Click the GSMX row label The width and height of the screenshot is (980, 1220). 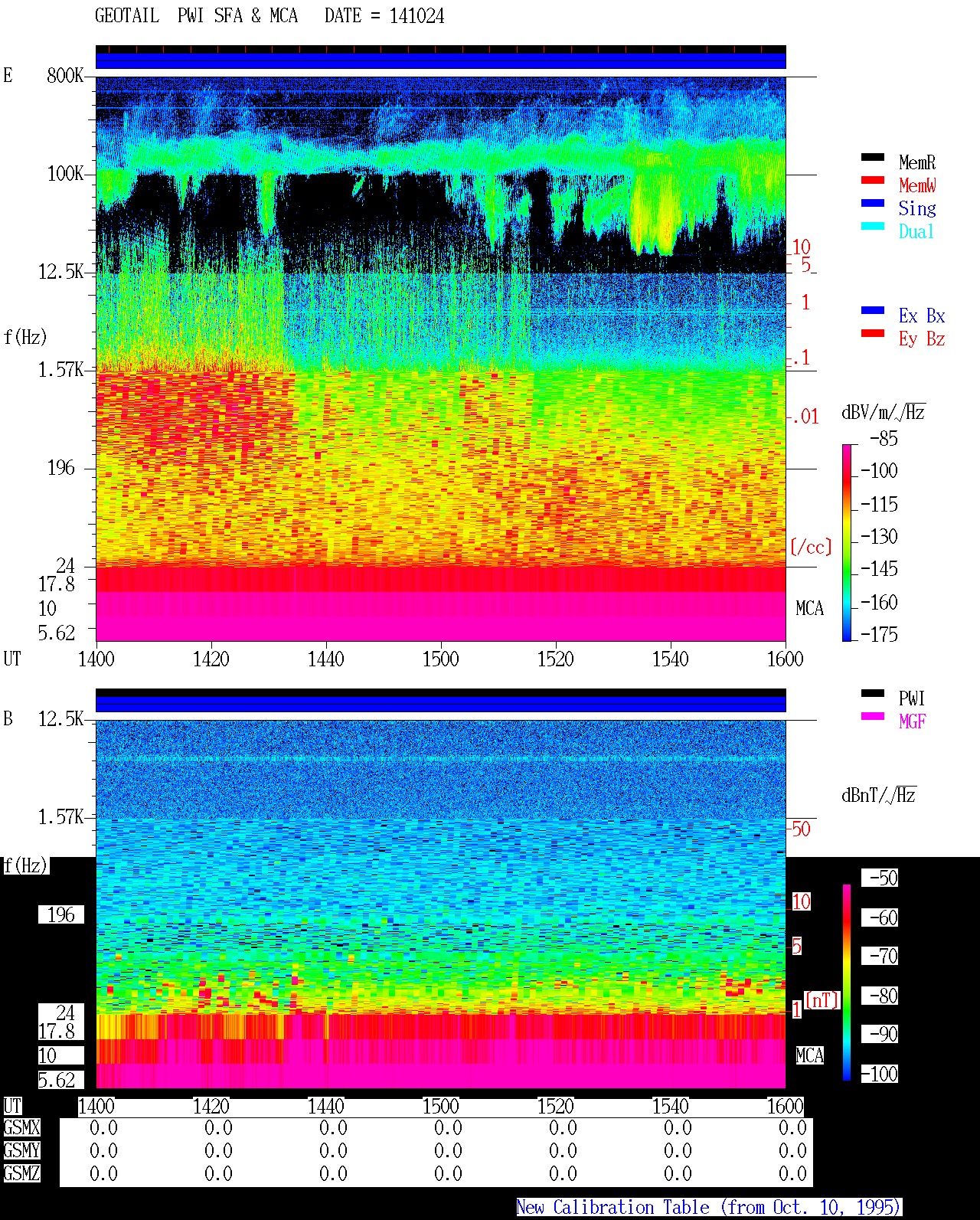21,1128
